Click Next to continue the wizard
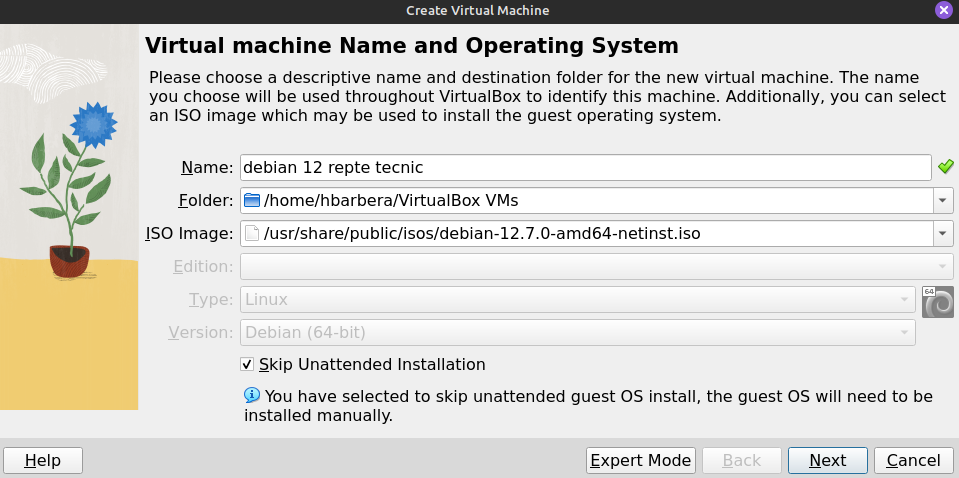This screenshot has width=959, height=478. 828,460
